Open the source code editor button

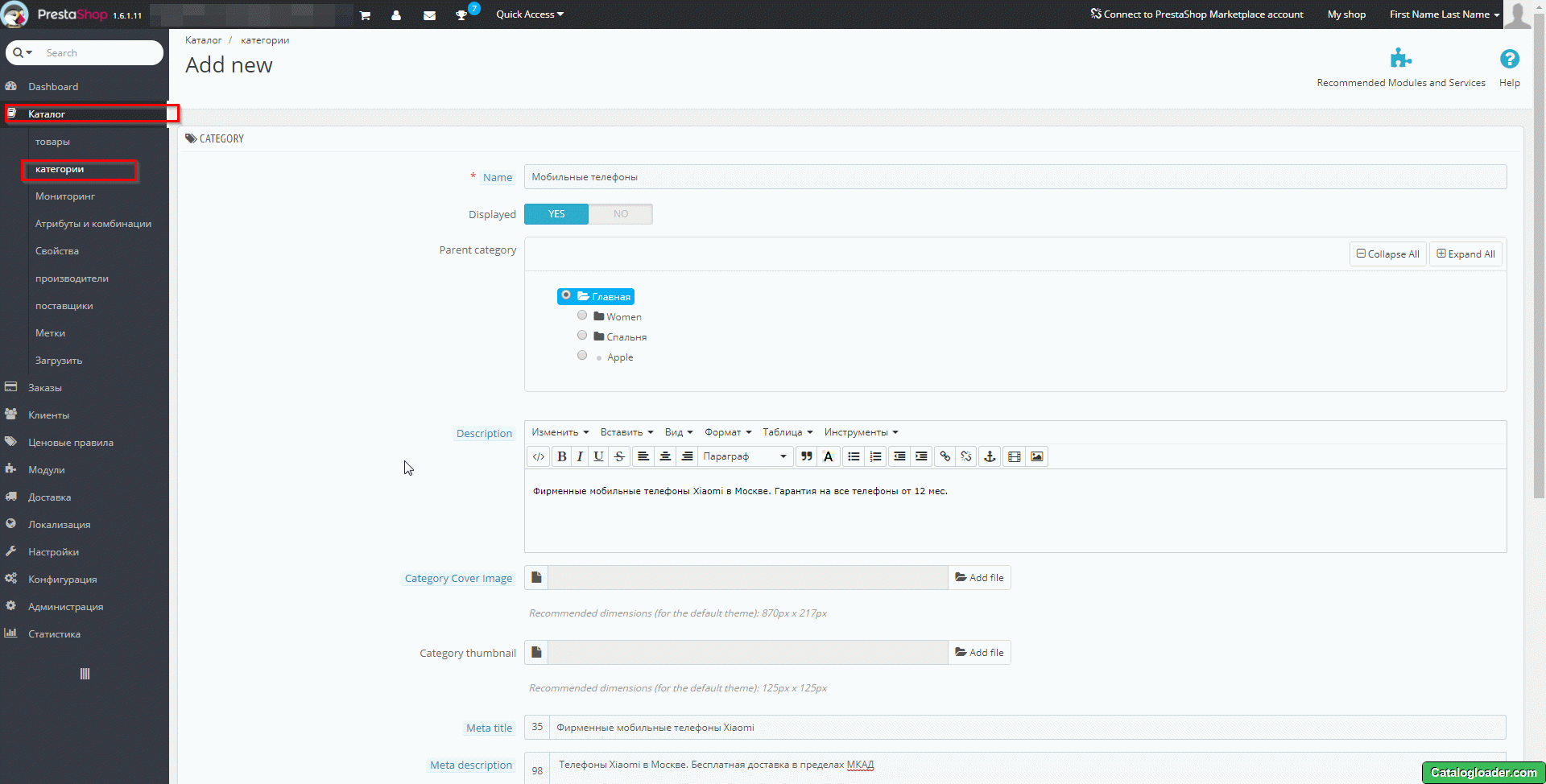[539, 456]
